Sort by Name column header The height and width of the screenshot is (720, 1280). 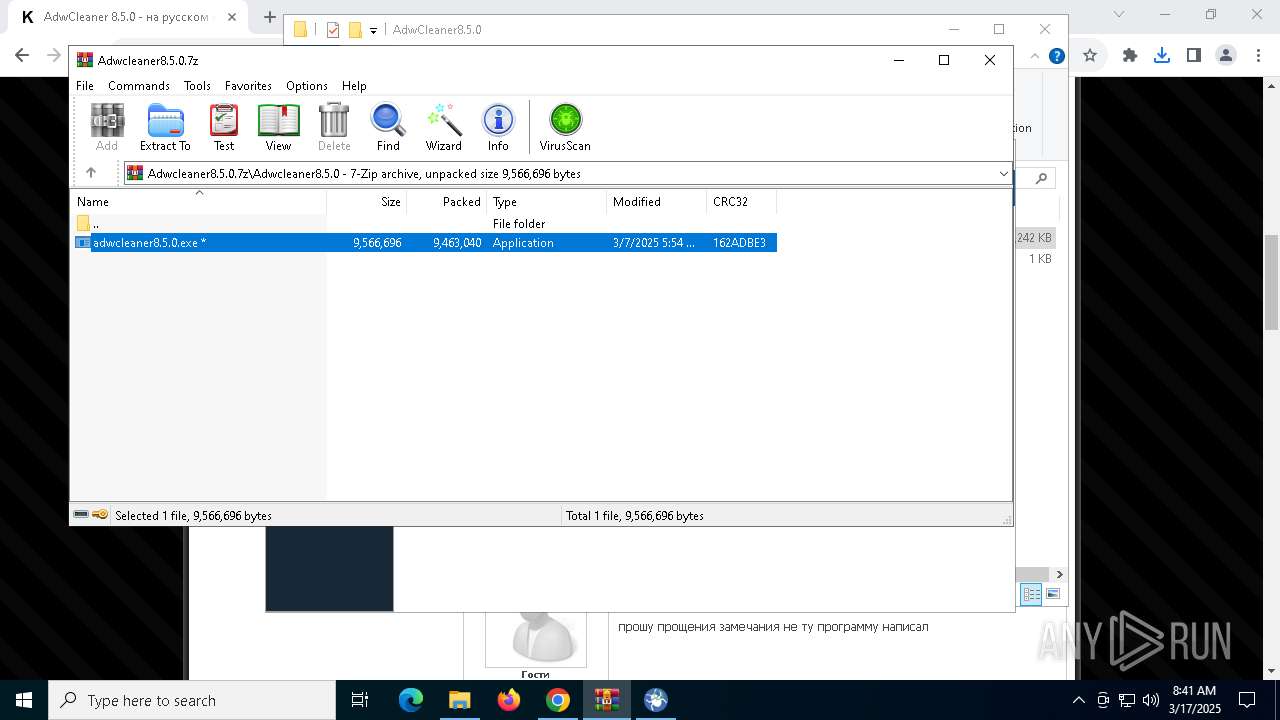[198, 201]
